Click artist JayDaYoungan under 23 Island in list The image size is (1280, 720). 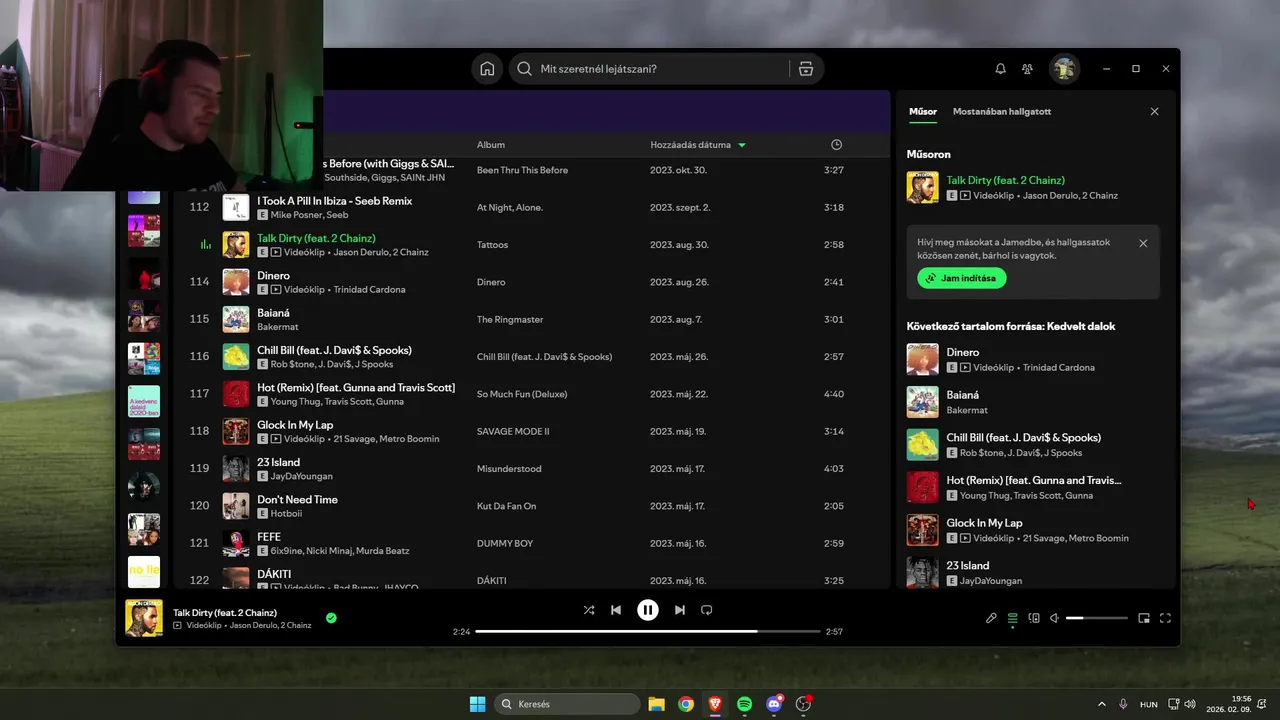click(302, 476)
